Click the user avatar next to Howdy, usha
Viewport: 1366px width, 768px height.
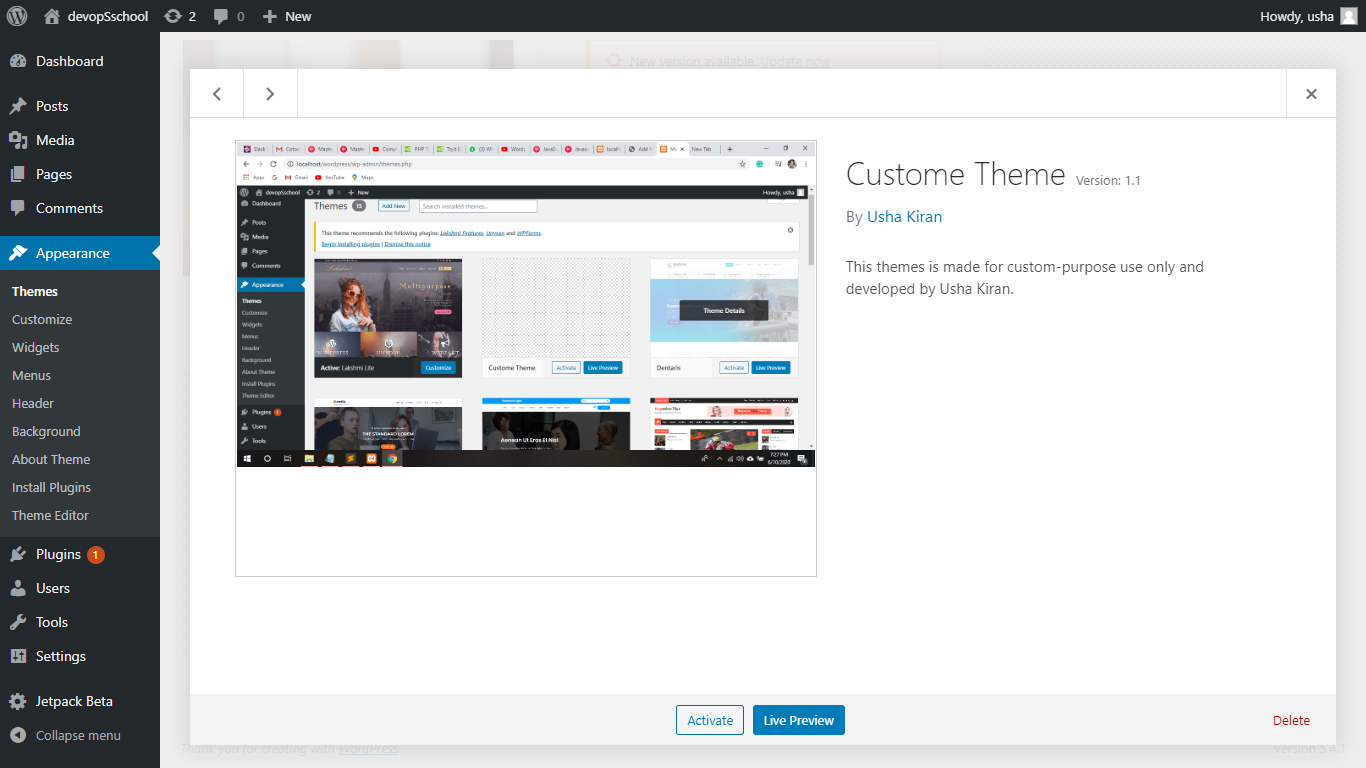point(1349,16)
